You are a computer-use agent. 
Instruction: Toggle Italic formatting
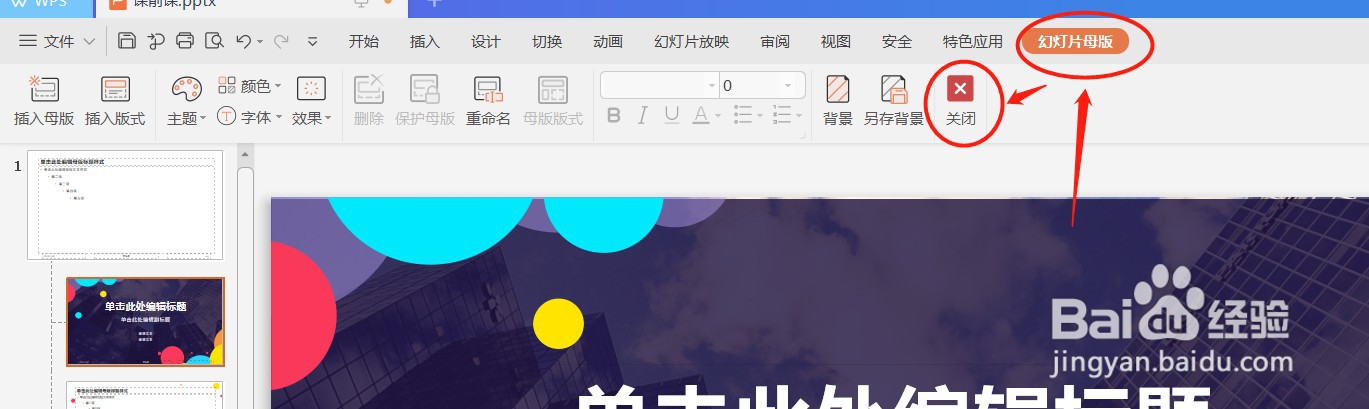point(643,115)
